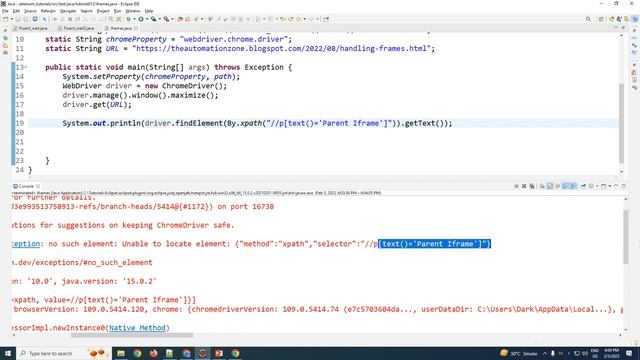Image resolution: width=640 pixels, height=360 pixels.
Task: Expand the Debug dropdown arrow
Action: (134, 19)
